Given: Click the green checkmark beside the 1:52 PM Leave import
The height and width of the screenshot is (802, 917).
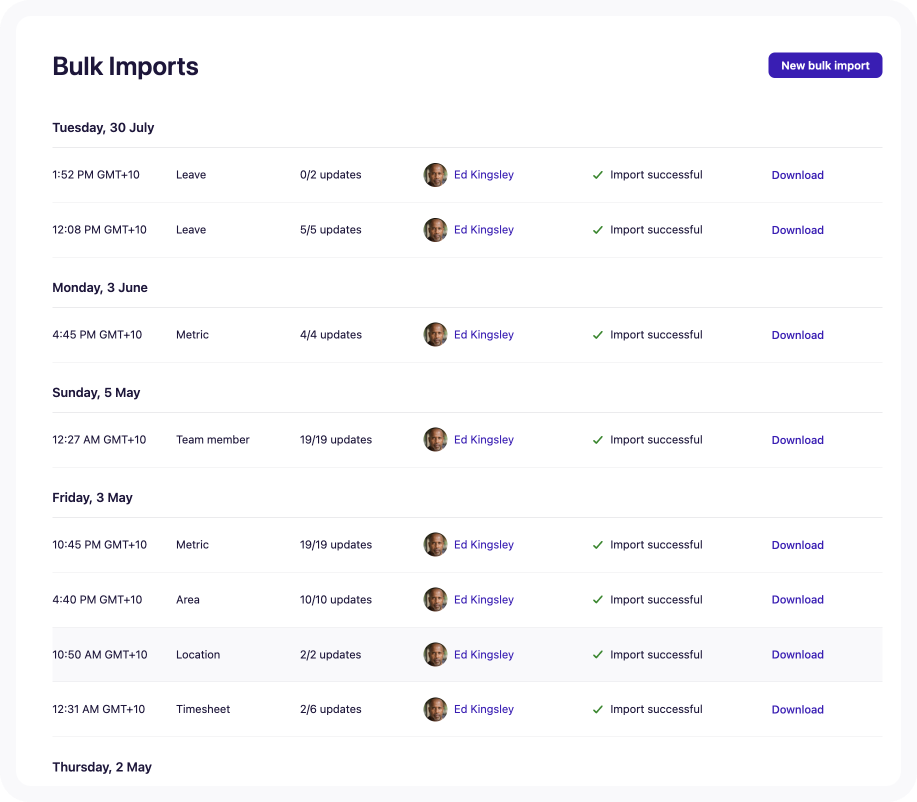Looking at the screenshot, I should coord(597,175).
